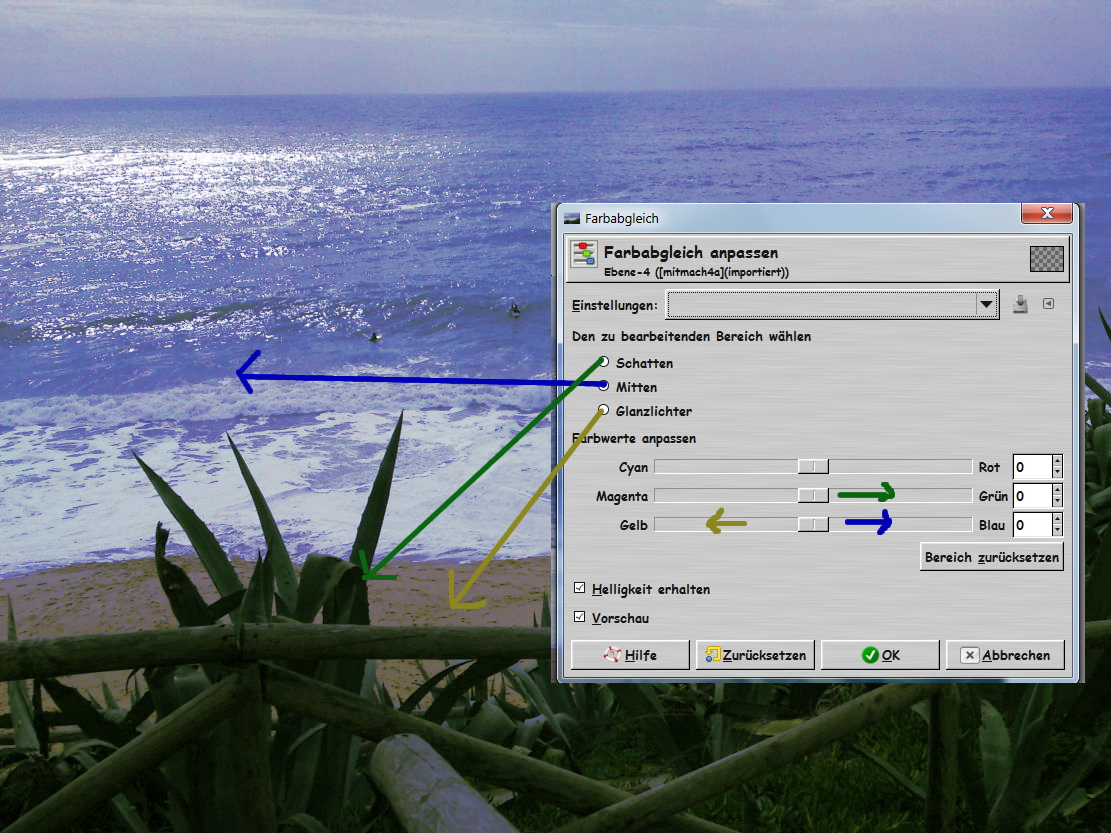This screenshot has width=1111, height=833.
Task: Click the Farbabgleich title bar icon
Action: tap(572, 218)
